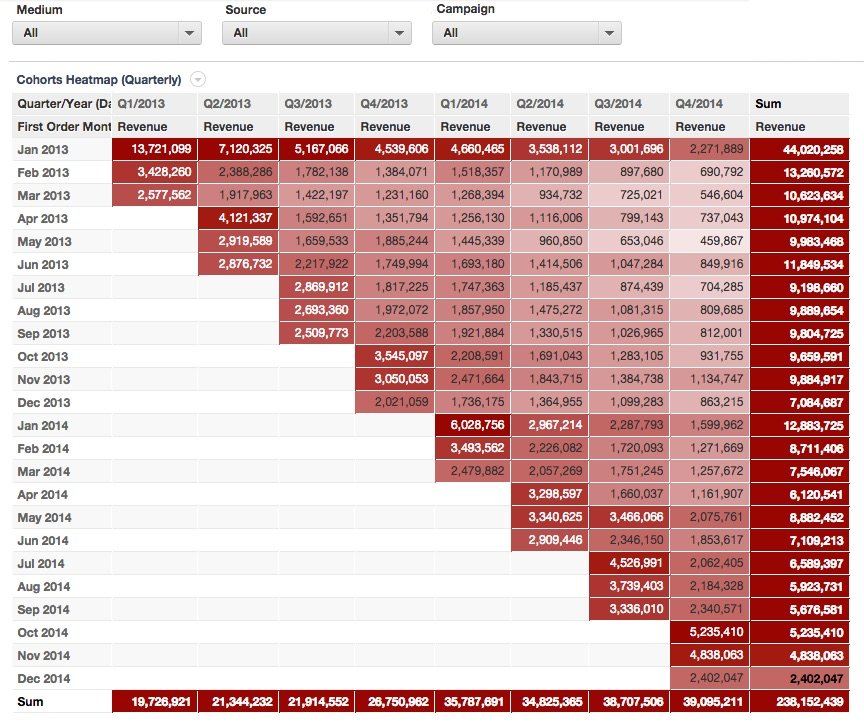Click the Medium filter label

point(39,10)
